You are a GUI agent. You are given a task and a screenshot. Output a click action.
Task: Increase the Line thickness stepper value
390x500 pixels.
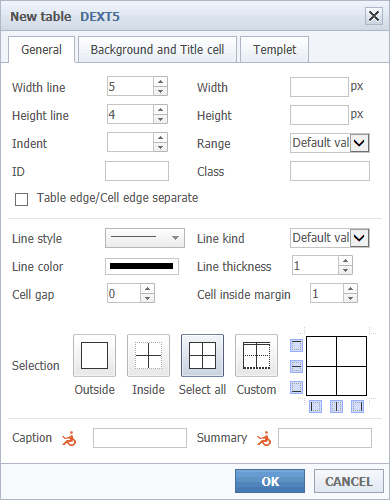coord(345,261)
